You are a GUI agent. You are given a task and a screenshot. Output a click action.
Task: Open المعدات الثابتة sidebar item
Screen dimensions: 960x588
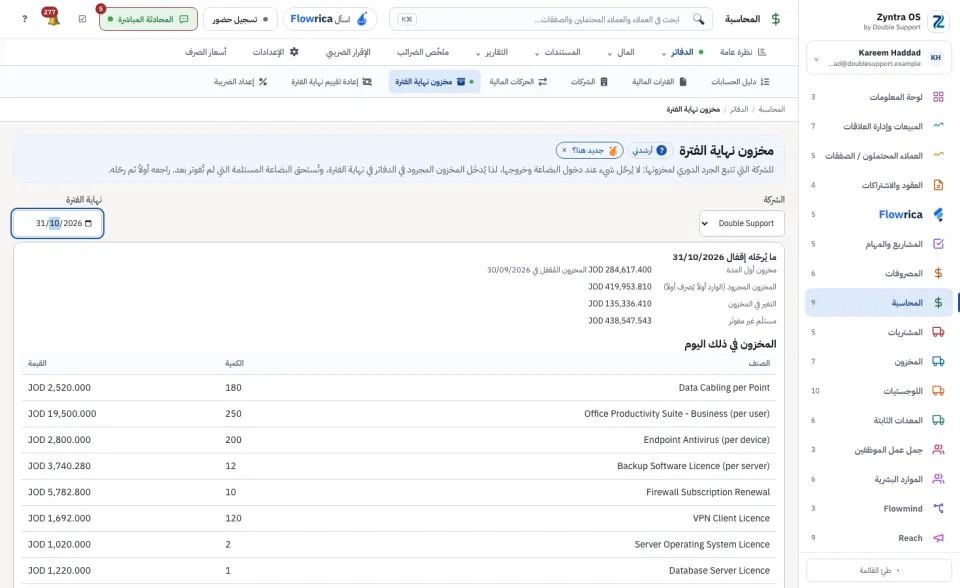coord(879,420)
